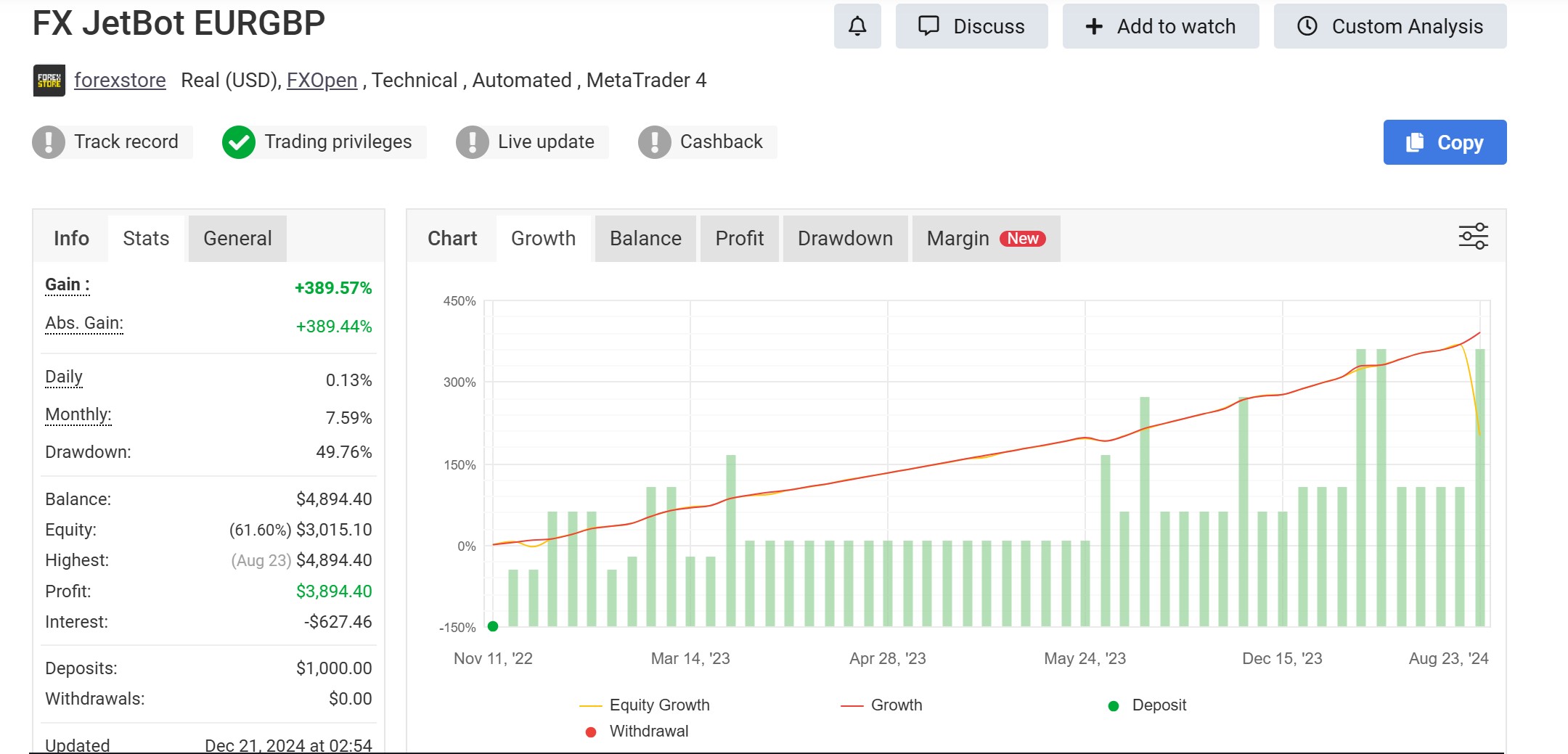
Task: Click the notification bell icon
Action: 857,25
